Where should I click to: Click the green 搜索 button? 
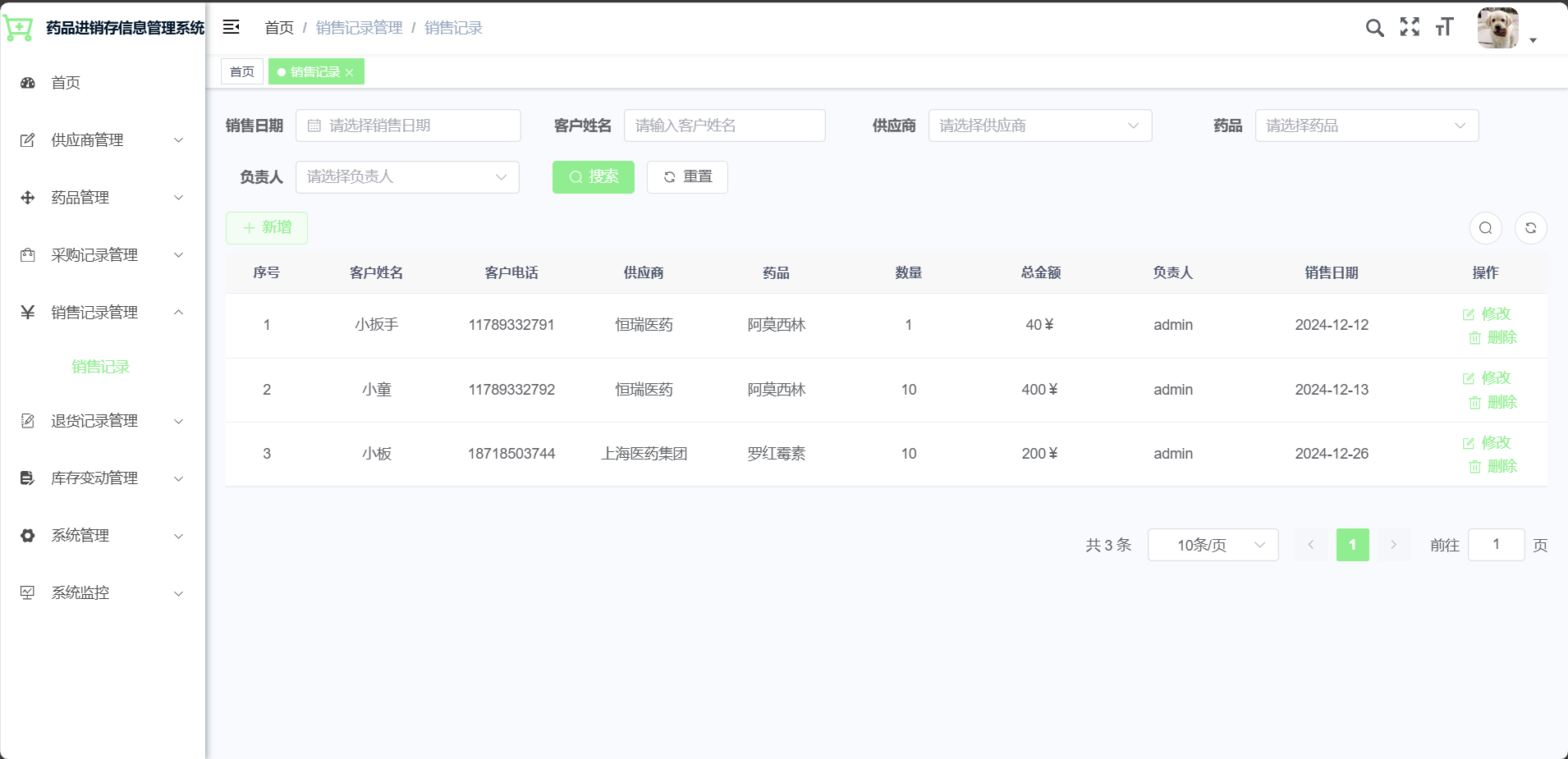594,177
